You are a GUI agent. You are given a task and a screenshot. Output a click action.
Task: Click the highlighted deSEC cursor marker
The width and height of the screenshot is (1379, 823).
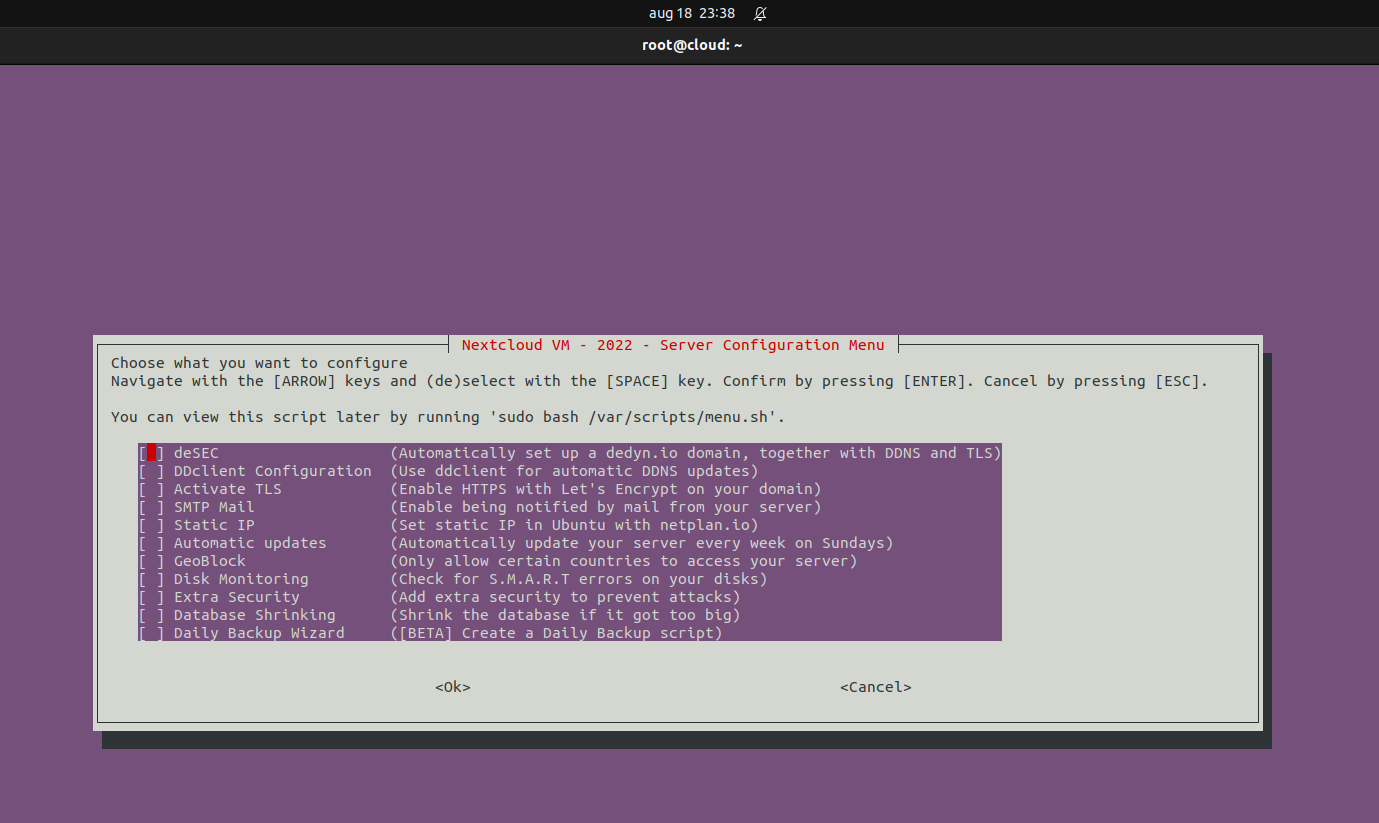click(x=151, y=452)
